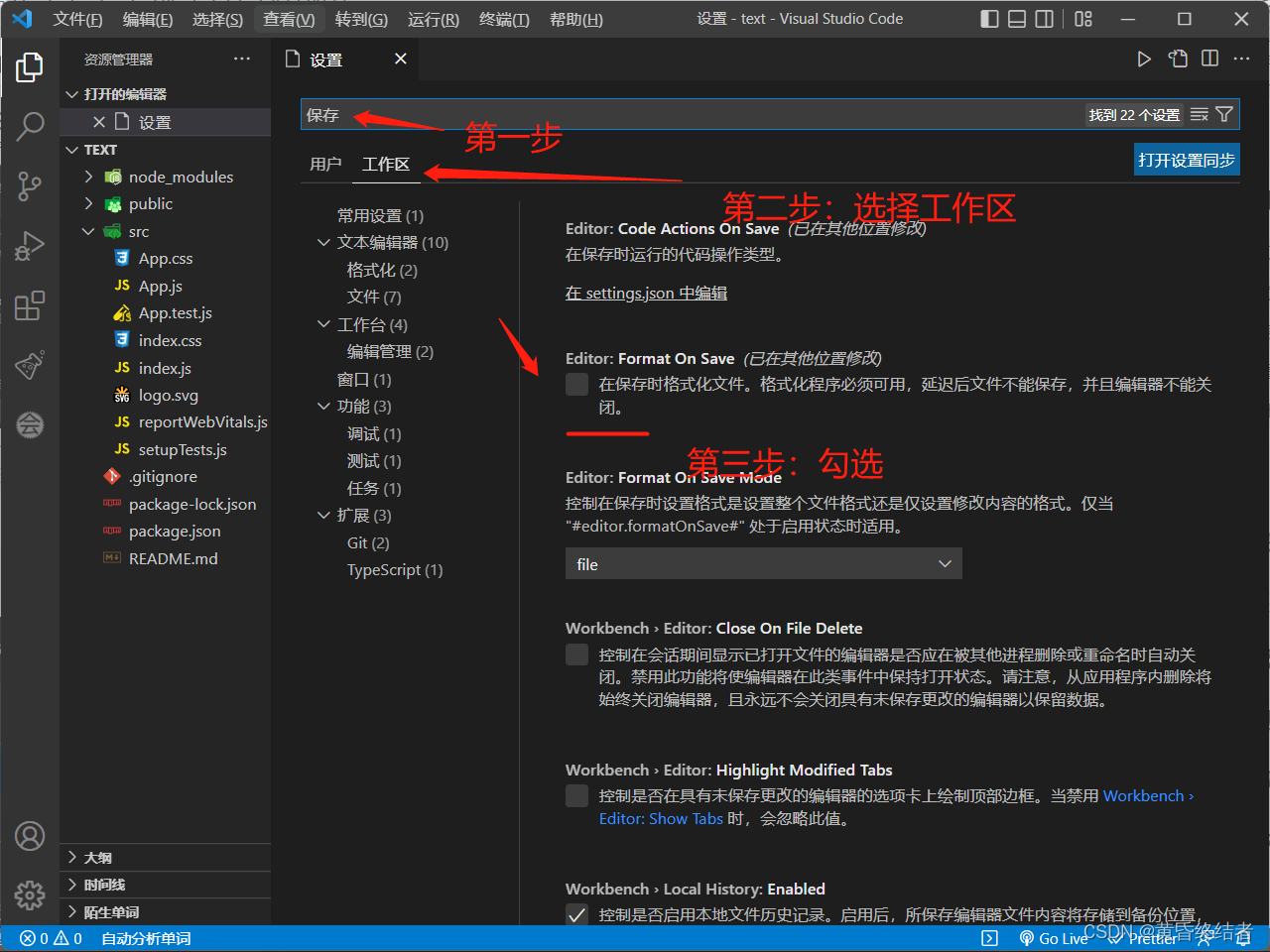Open index.css in the file tree
The height and width of the screenshot is (952, 1270).
170,340
